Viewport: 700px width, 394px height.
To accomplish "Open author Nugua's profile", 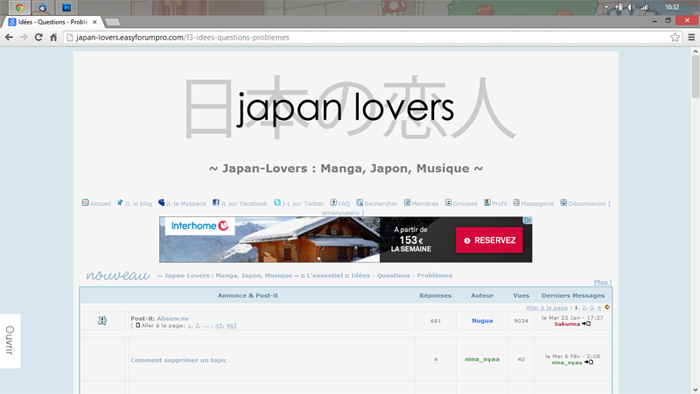I will pos(482,321).
